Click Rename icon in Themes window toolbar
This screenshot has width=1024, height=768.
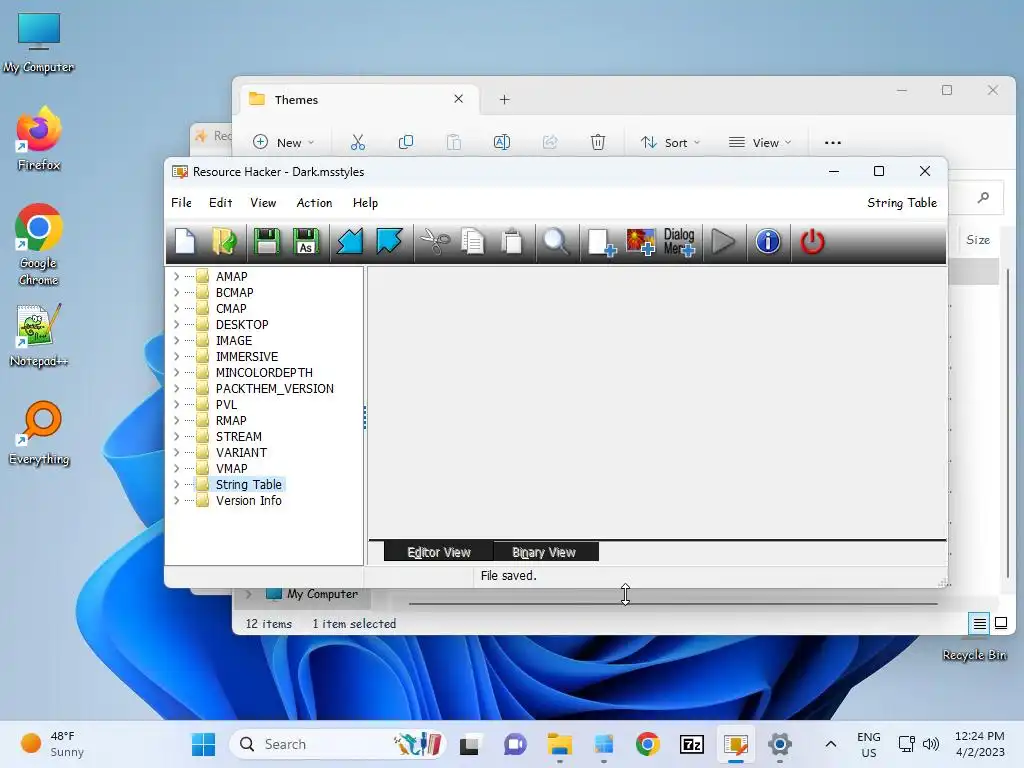[502, 142]
